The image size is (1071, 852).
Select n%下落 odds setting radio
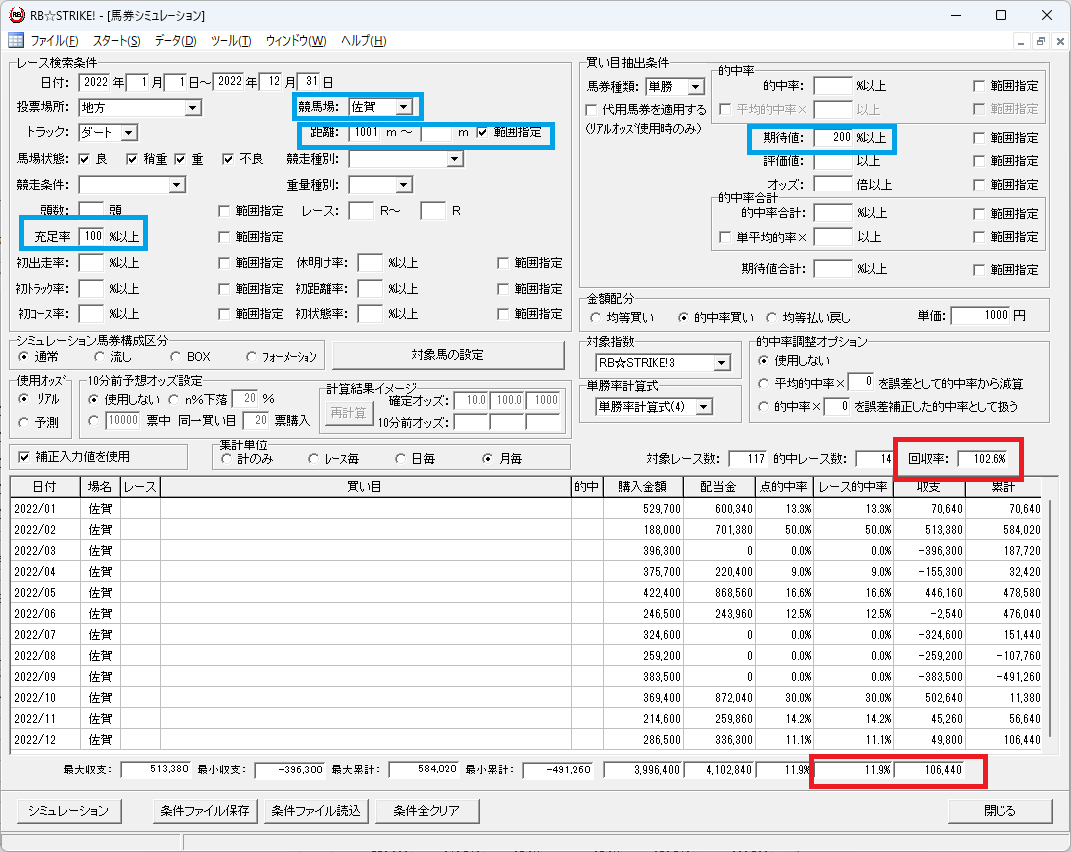pos(173,400)
